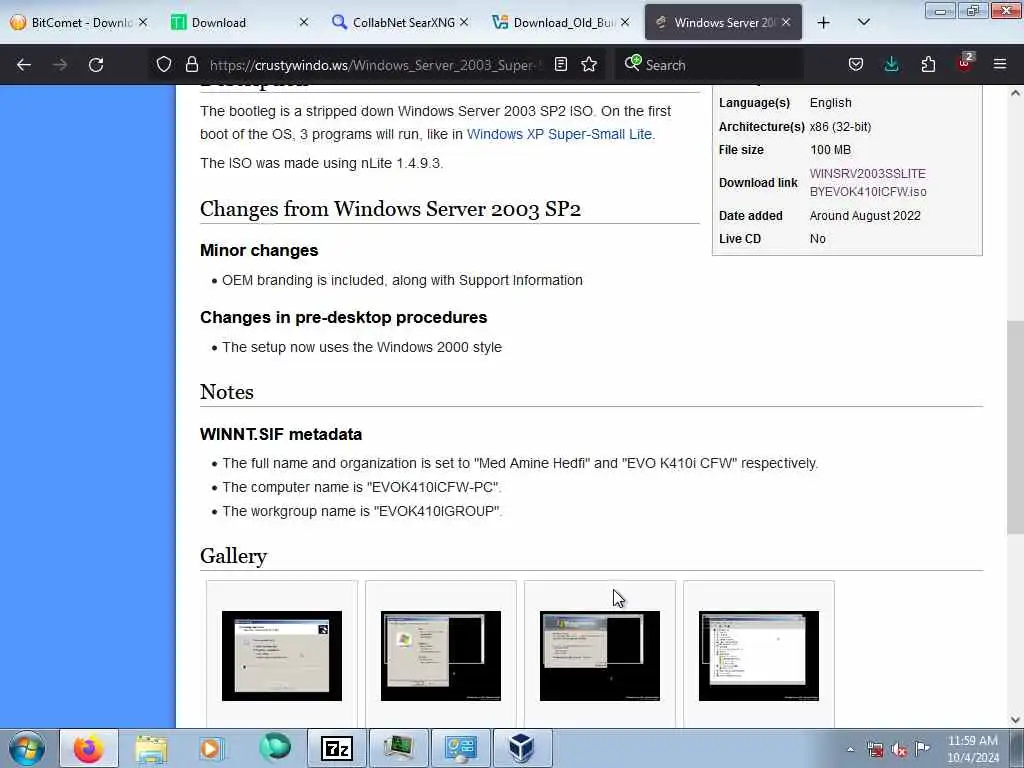The height and width of the screenshot is (768, 1024).
Task: Open VirtualBox cube taskbar icon
Action: point(522,748)
